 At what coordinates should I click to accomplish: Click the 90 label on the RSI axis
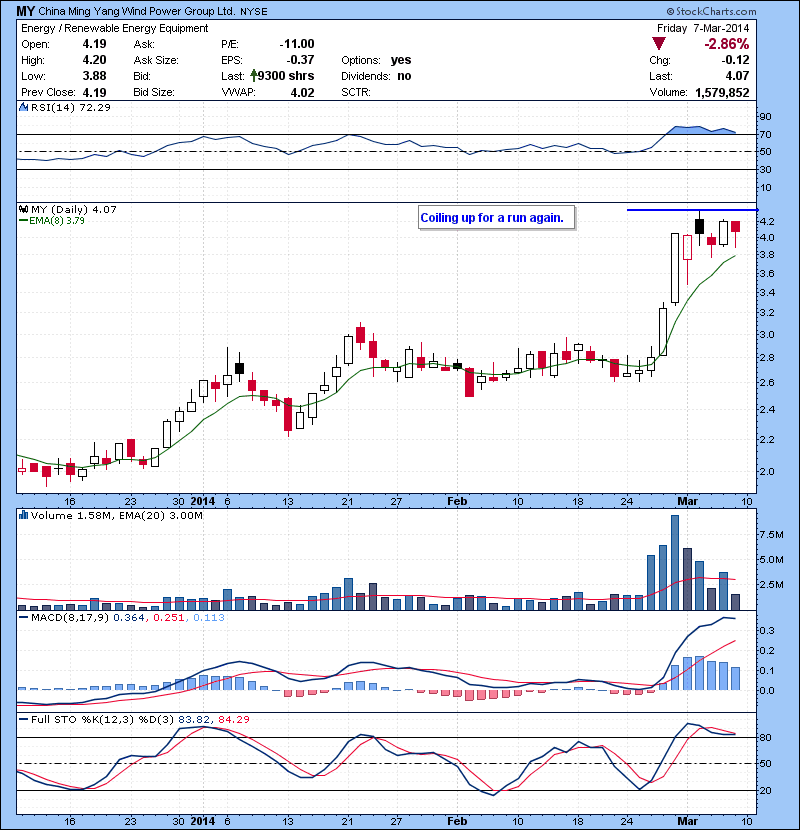tap(766, 116)
